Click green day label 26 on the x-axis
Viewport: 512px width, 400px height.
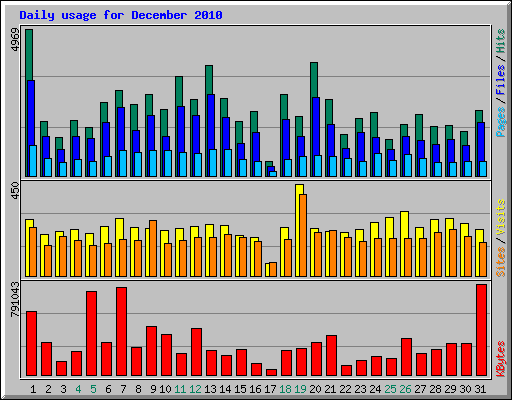point(405,389)
